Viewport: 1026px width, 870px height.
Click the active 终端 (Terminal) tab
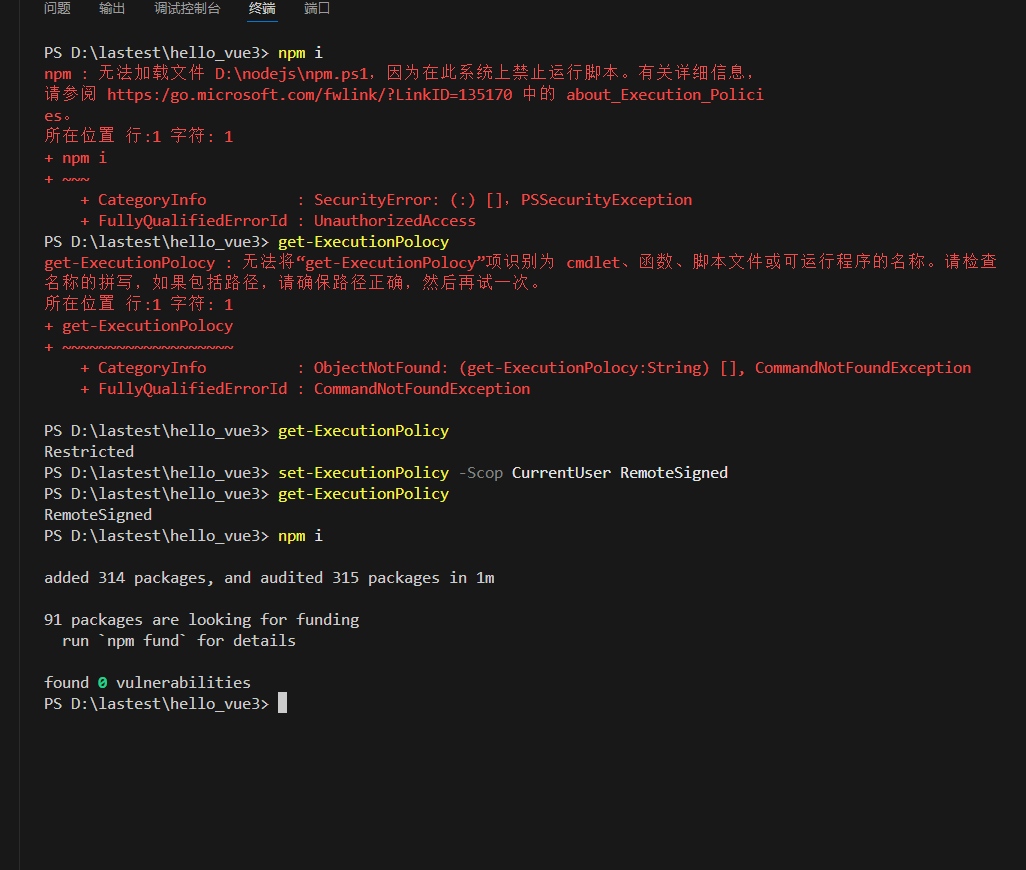pos(261,9)
